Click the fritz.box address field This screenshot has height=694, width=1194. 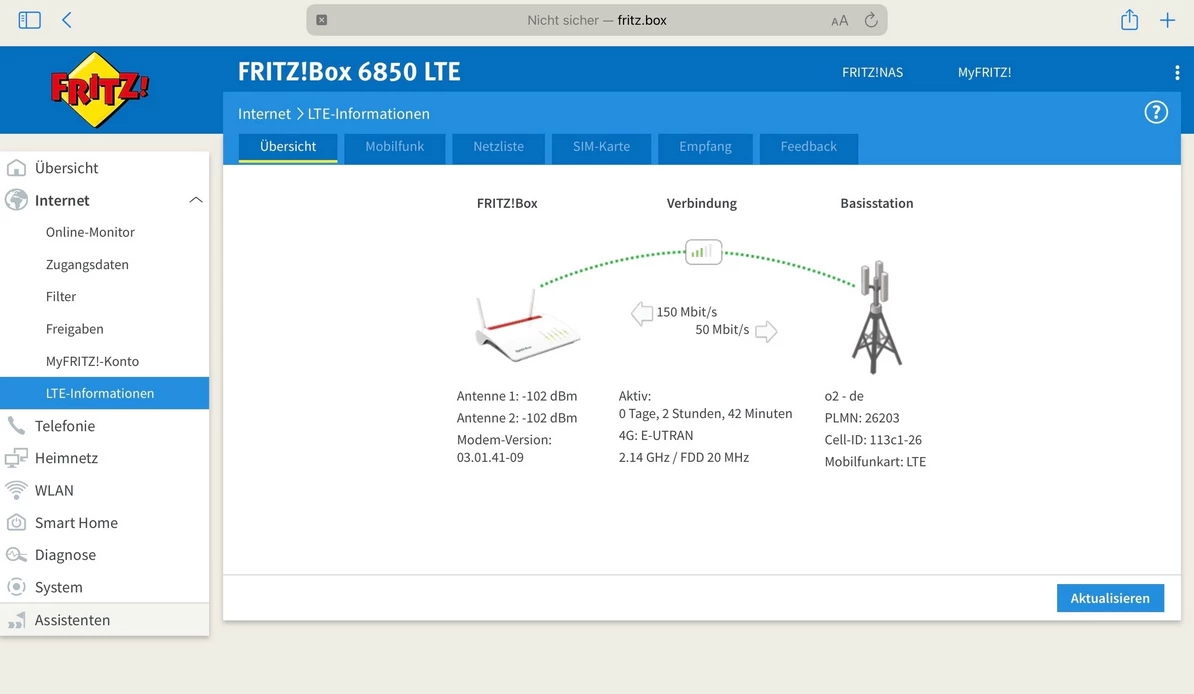coord(597,20)
